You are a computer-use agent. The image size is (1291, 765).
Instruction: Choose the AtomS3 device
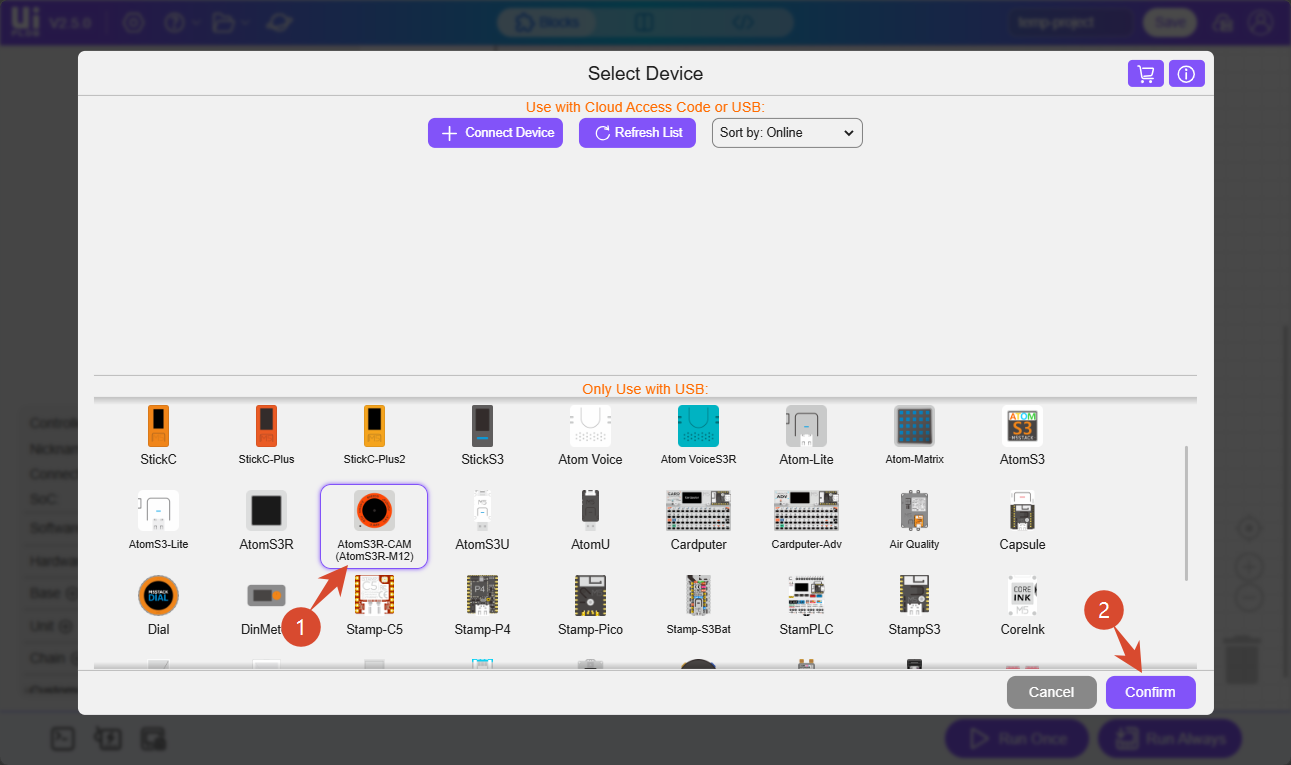1022,426
